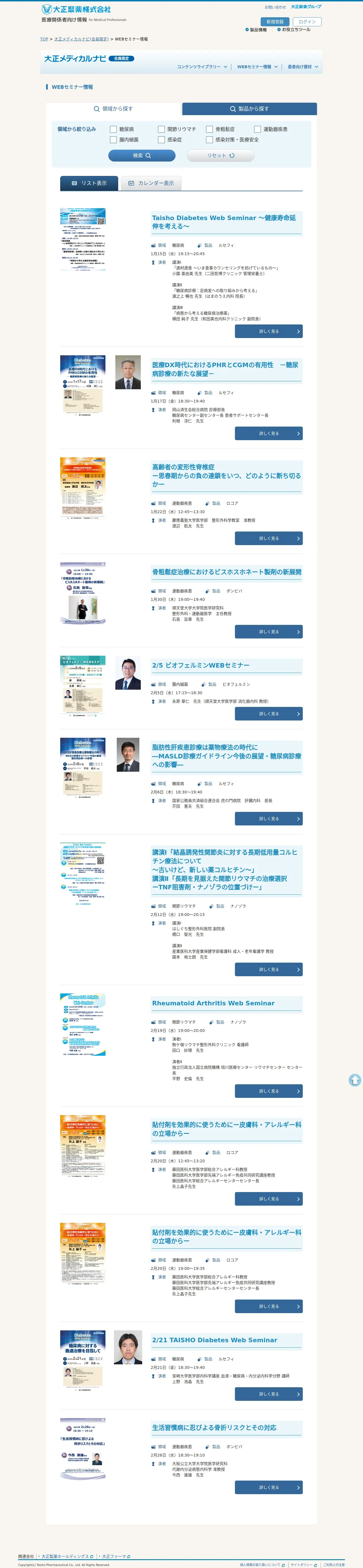Open flyer thumbnail for 結晶誘発性関節炎 コルヒチン seminar
The width and height of the screenshot is (363, 1568).
click(83, 874)
